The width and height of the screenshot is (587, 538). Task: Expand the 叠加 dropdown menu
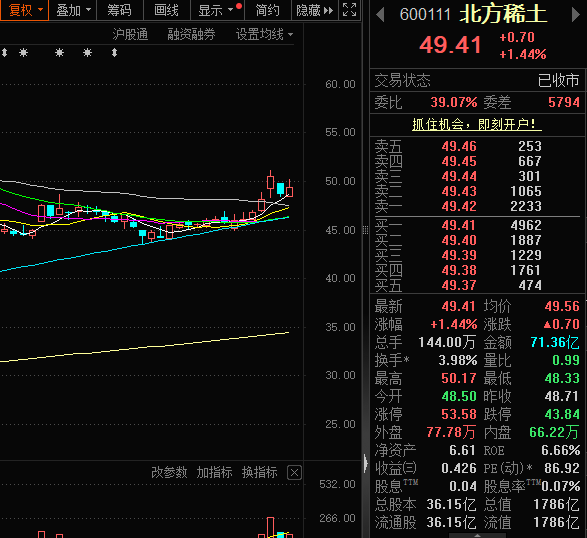click(73, 10)
